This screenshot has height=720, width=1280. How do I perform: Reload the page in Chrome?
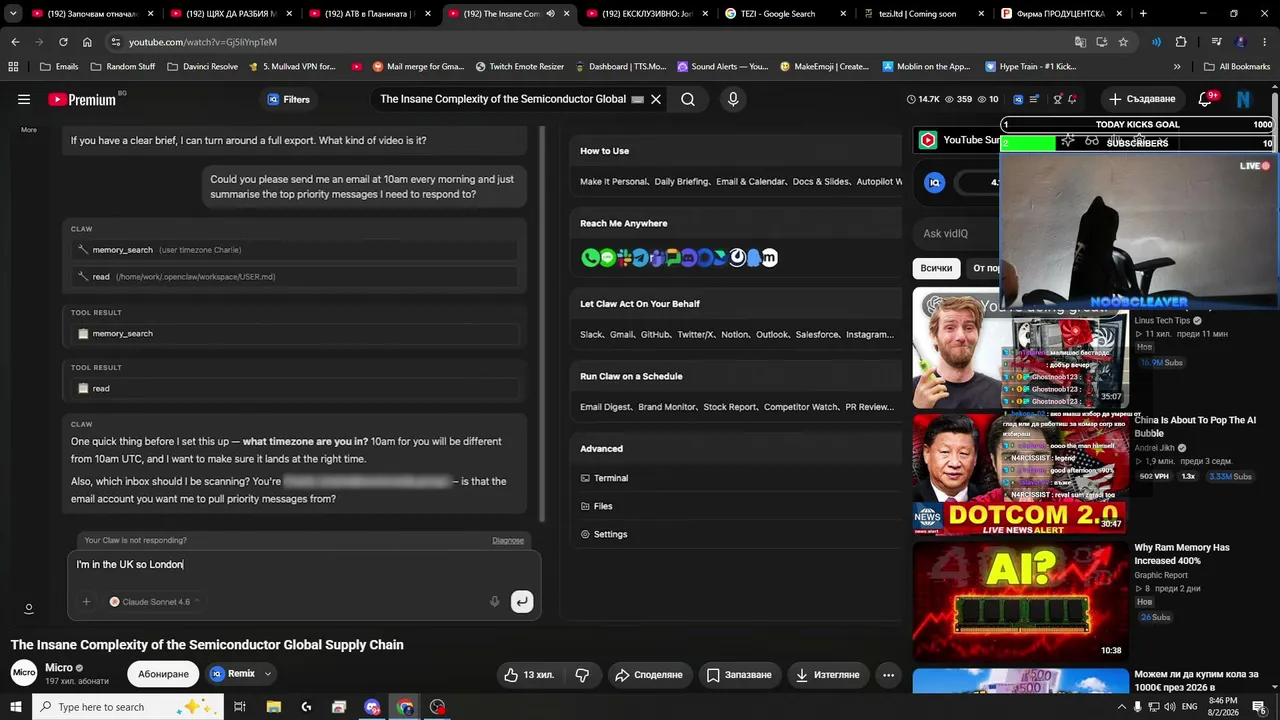coord(63,42)
